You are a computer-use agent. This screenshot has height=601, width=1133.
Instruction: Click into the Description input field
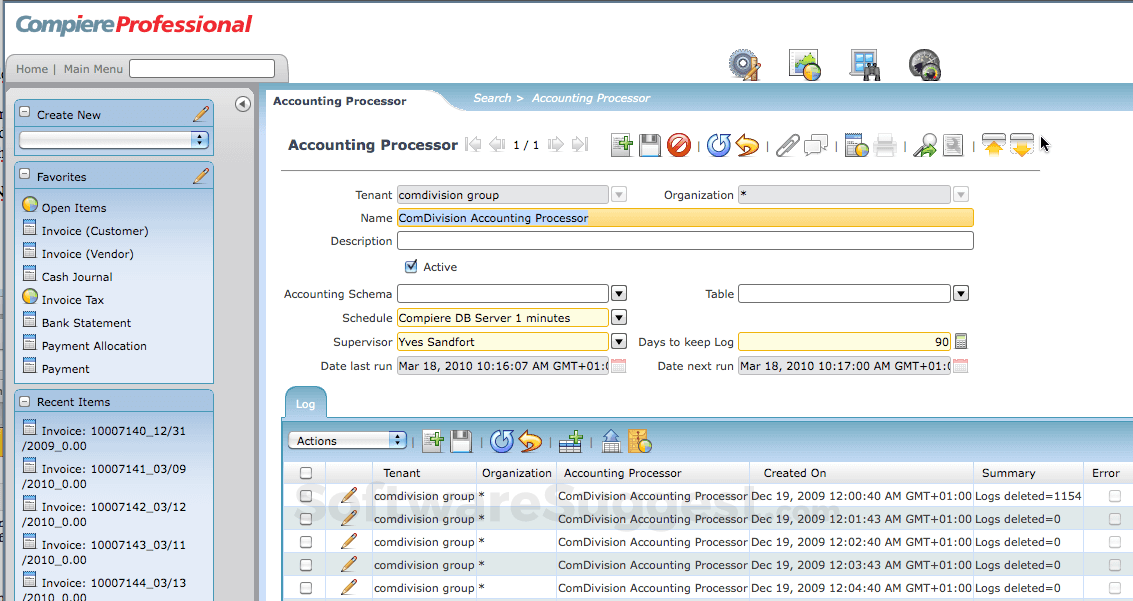click(x=684, y=241)
